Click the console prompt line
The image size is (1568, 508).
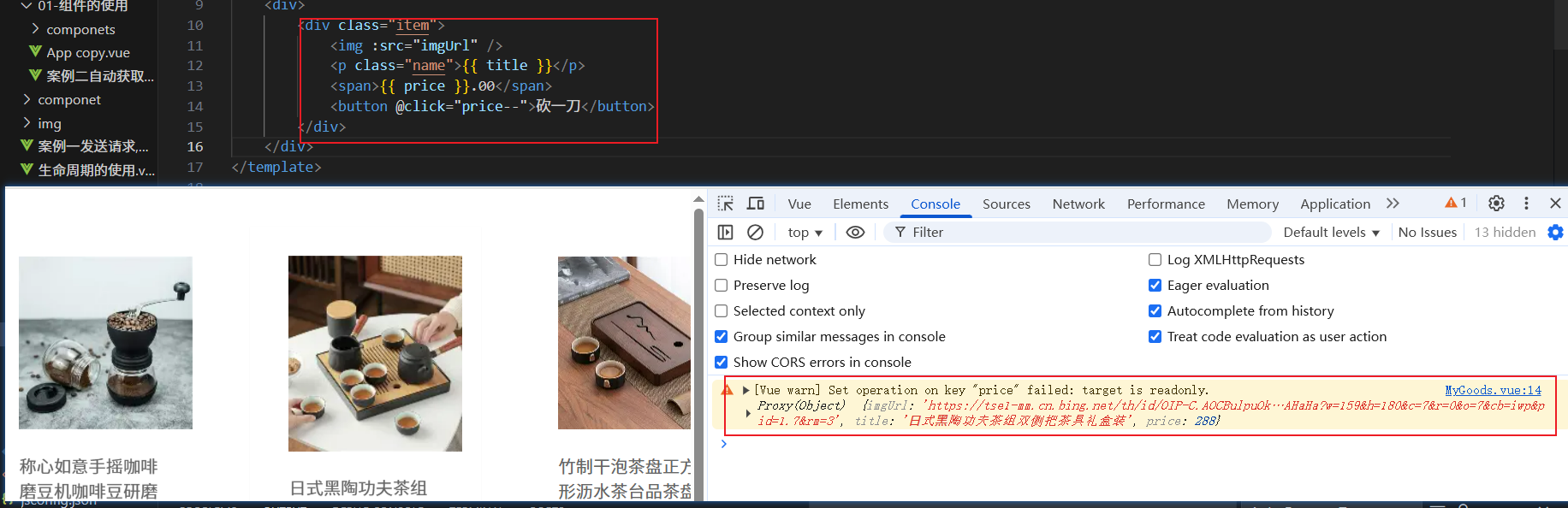[x=1138, y=444]
